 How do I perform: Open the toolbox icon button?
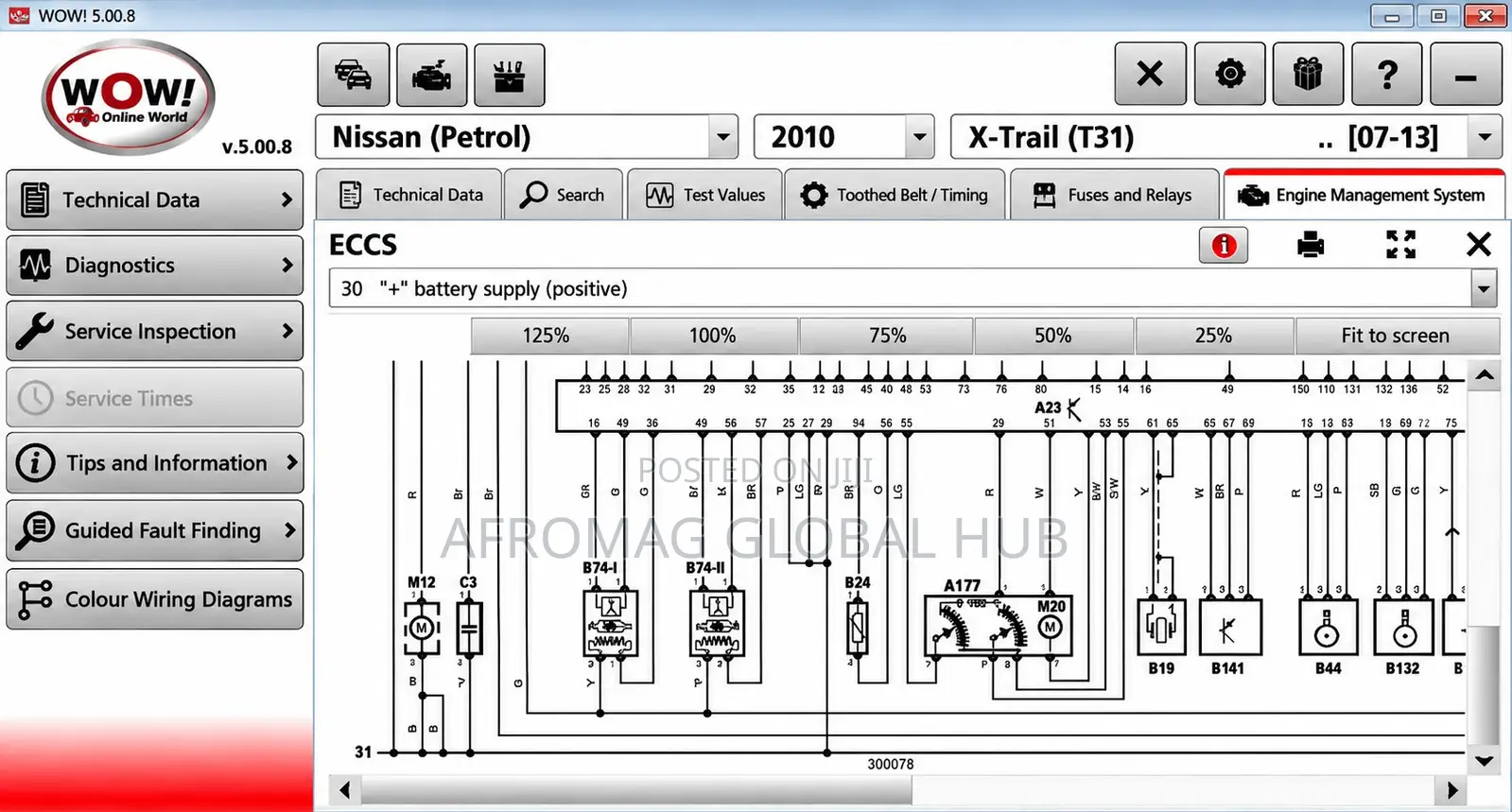click(509, 75)
